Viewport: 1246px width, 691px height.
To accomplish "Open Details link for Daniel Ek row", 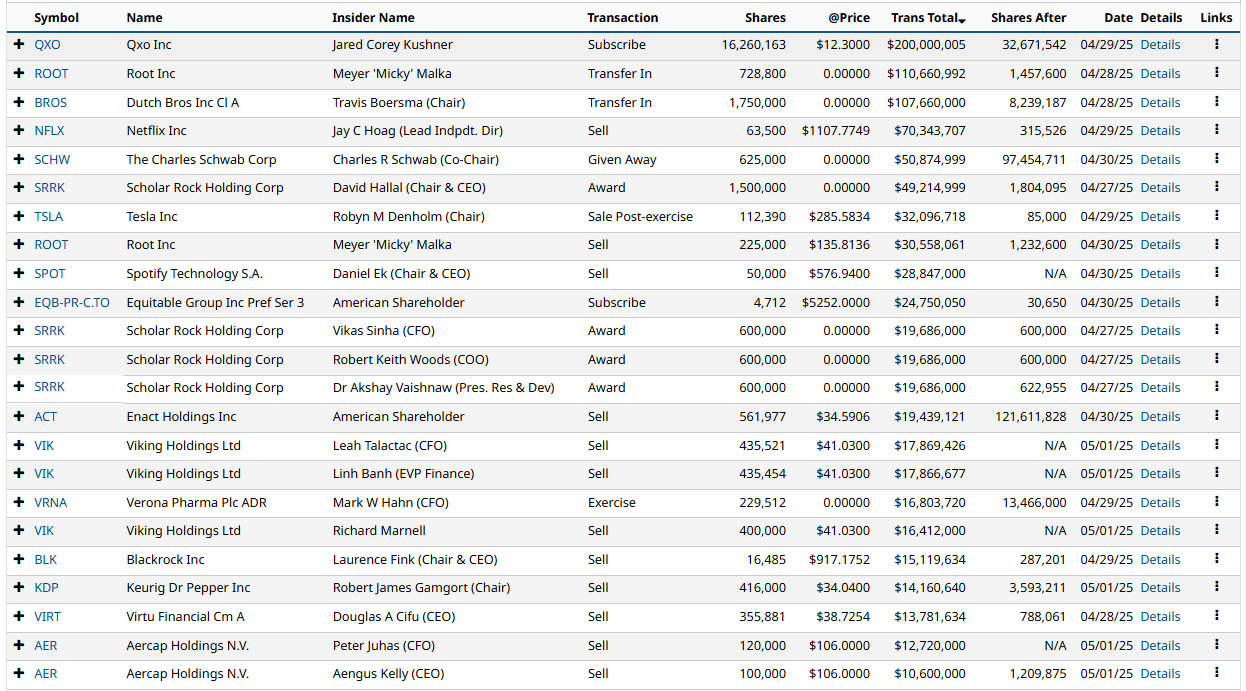I will 1160,273.
